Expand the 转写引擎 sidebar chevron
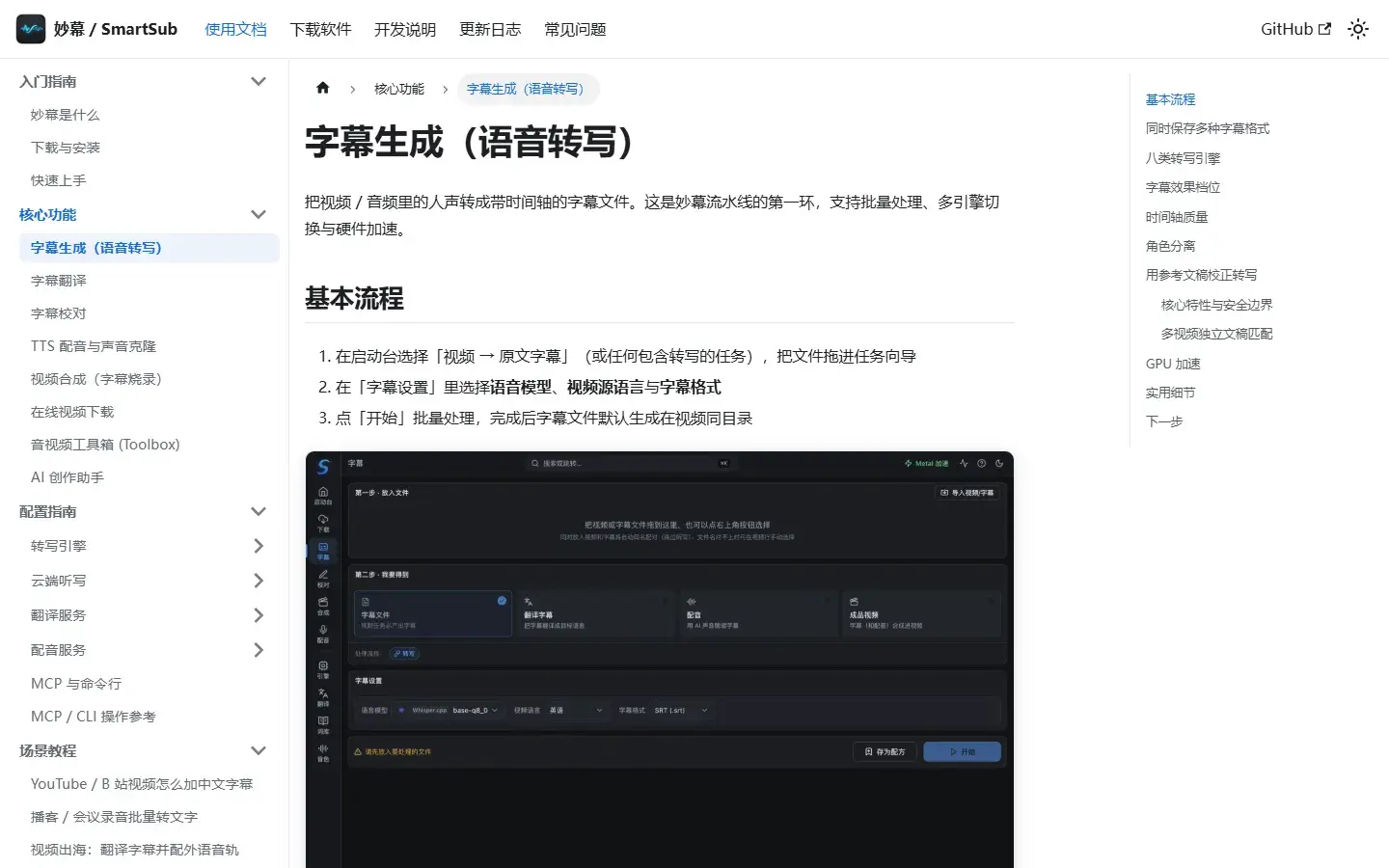This screenshot has height=868, width=1389. pos(259,546)
